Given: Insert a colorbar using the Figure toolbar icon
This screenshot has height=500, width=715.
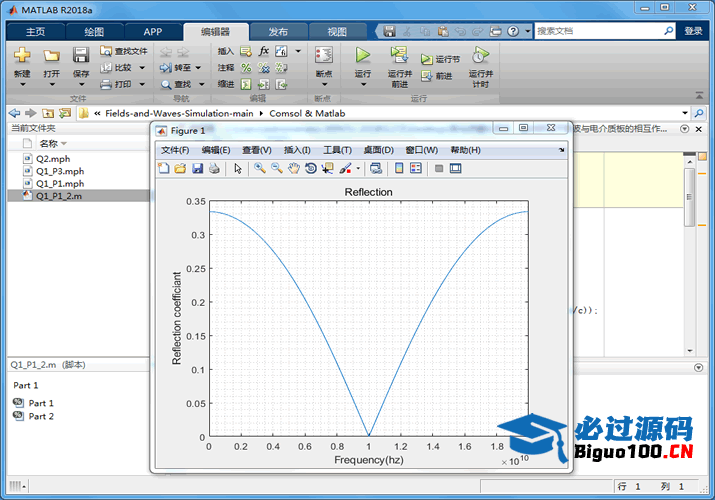Looking at the screenshot, I should tap(399, 168).
